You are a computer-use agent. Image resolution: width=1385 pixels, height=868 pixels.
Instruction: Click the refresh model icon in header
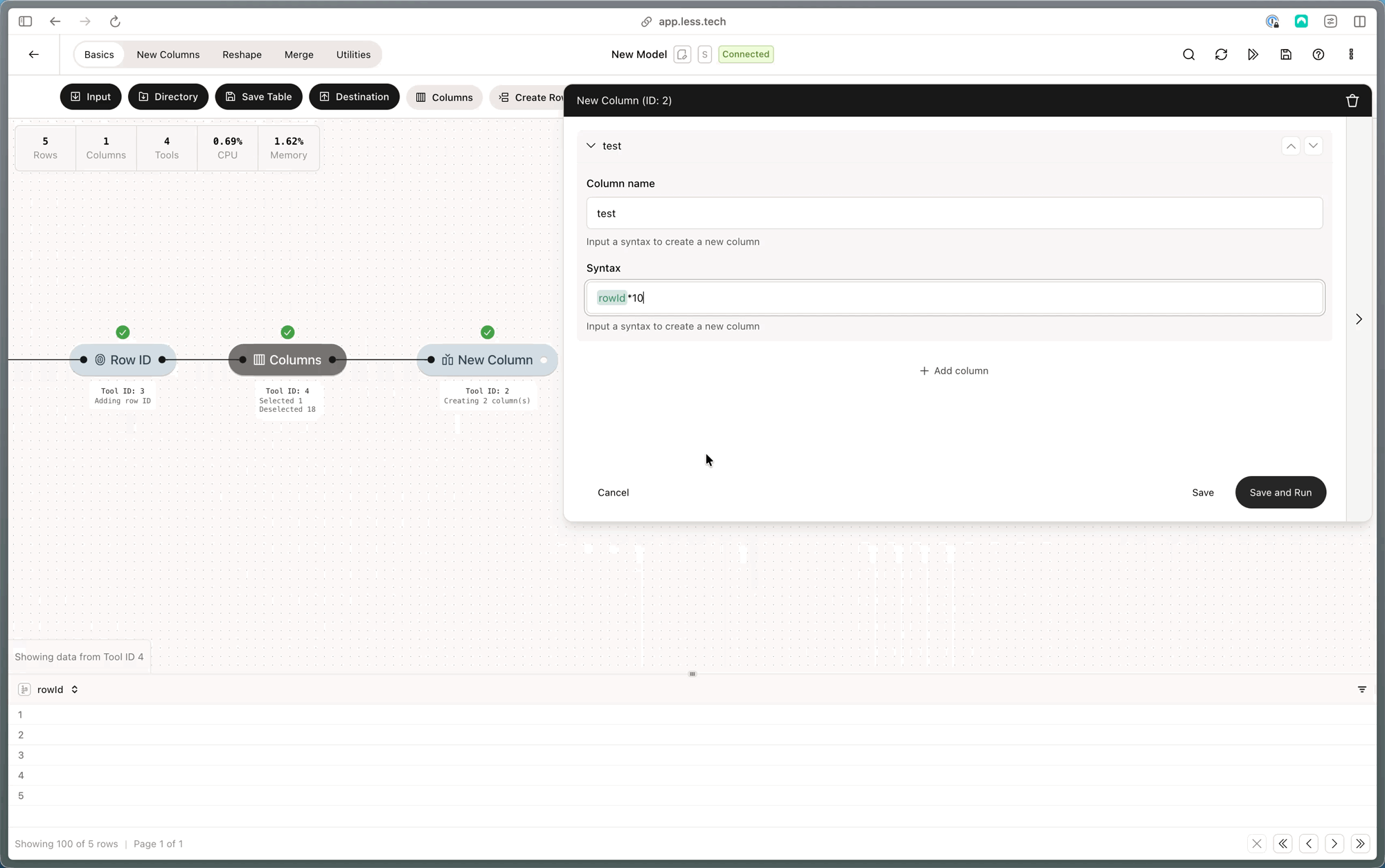click(1221, 55)
